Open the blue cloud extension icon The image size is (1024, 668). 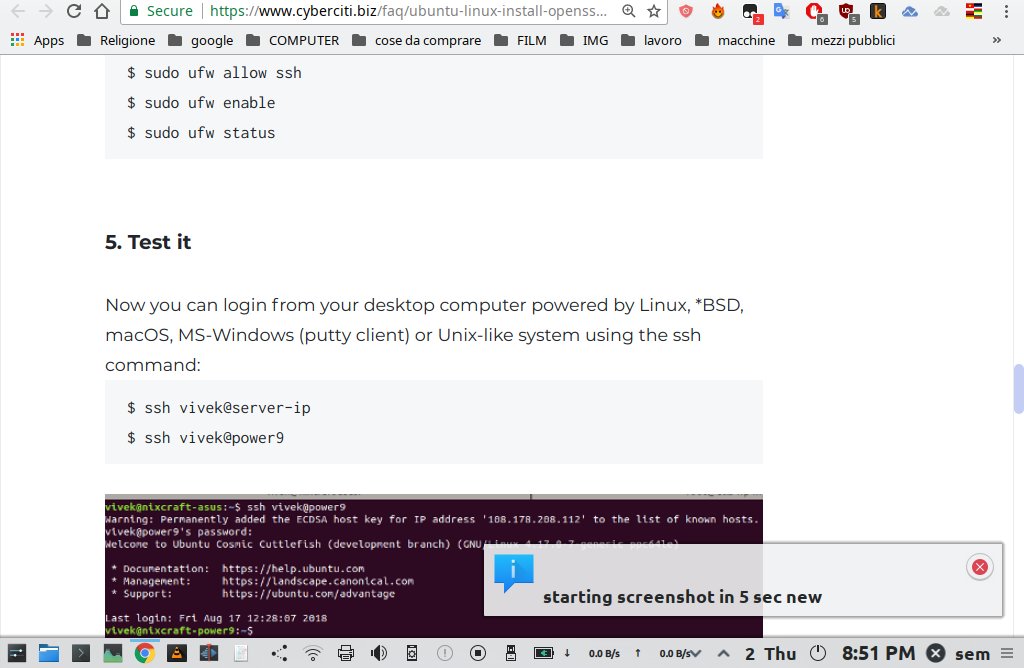click(910, 11)
